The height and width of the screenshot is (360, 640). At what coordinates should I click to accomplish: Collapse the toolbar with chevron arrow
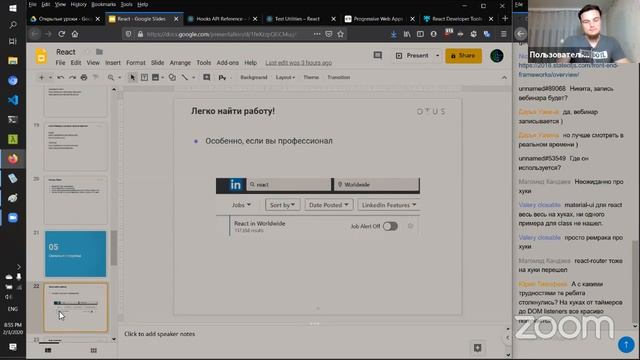504,77
